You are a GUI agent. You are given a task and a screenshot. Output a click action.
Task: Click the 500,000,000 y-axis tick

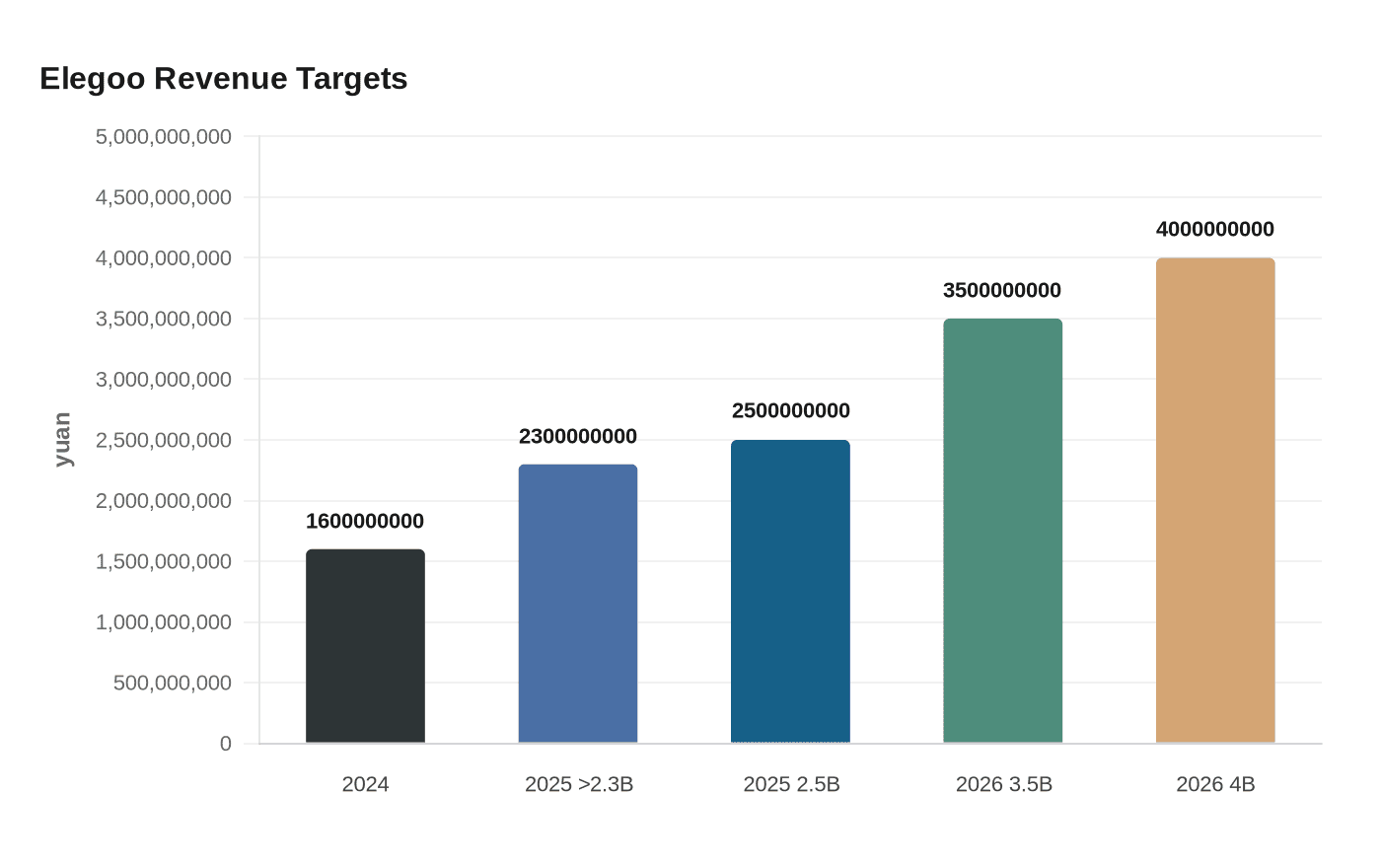coord(173,683)
